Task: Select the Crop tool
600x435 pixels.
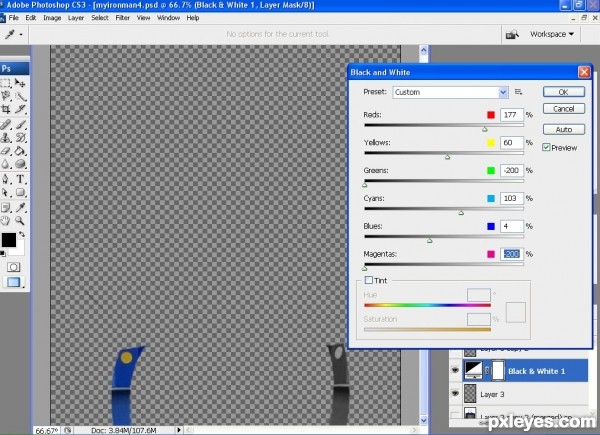Action: tap(6, 109)
